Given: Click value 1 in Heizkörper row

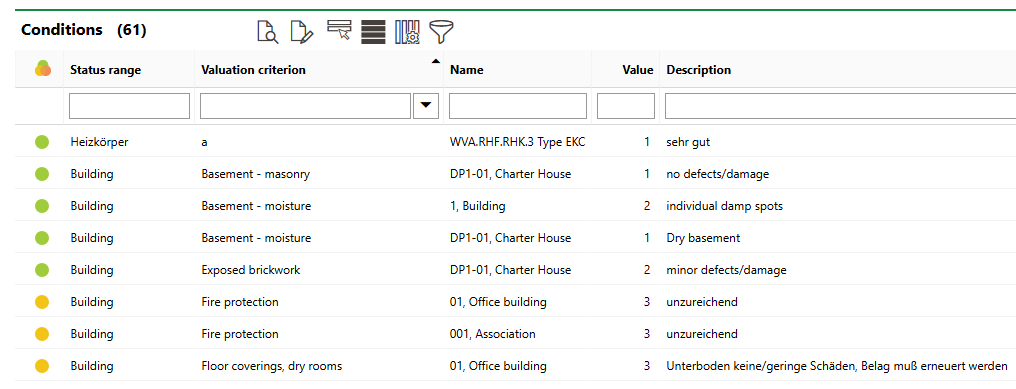Looking at the screenshot, I should [x=647, y=142].
